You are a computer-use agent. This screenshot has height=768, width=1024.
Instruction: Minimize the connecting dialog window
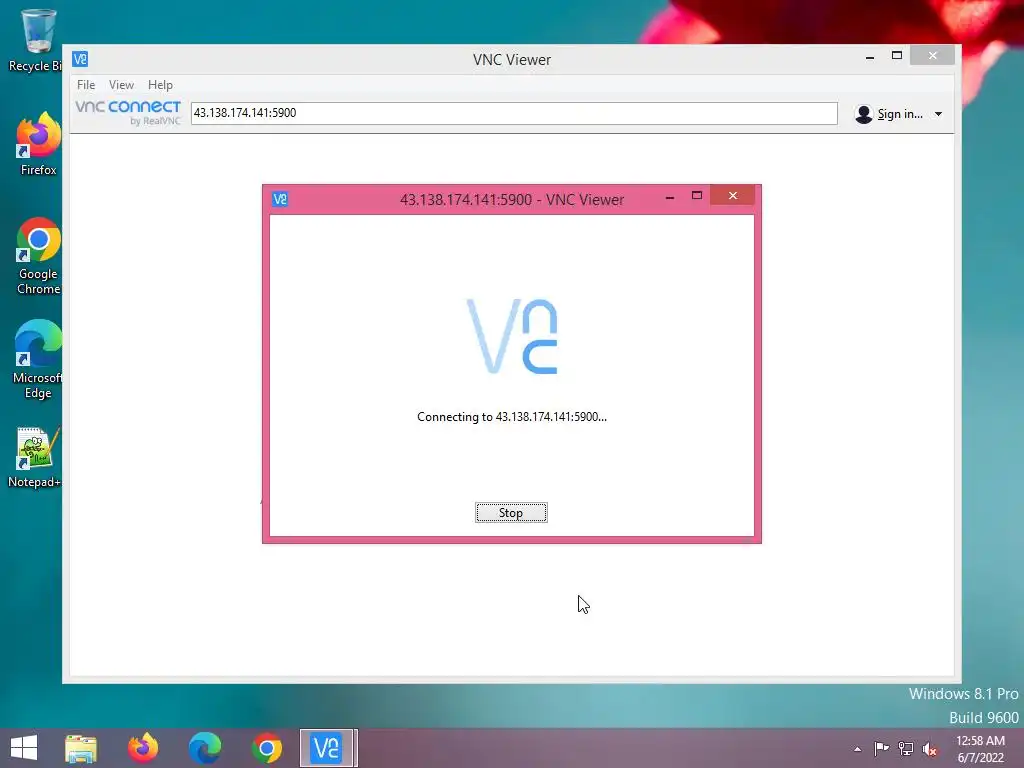pos(669,197)
